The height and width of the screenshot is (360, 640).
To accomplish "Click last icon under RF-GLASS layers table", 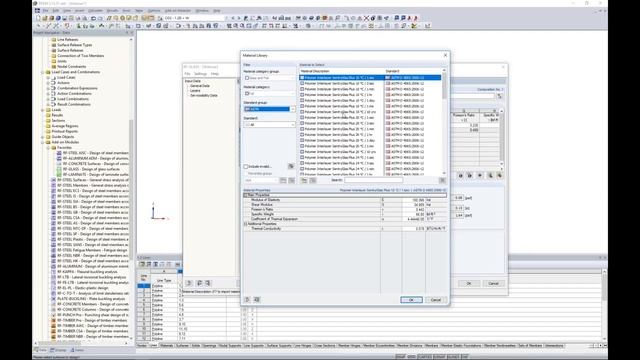I will [x=499, y=176].
